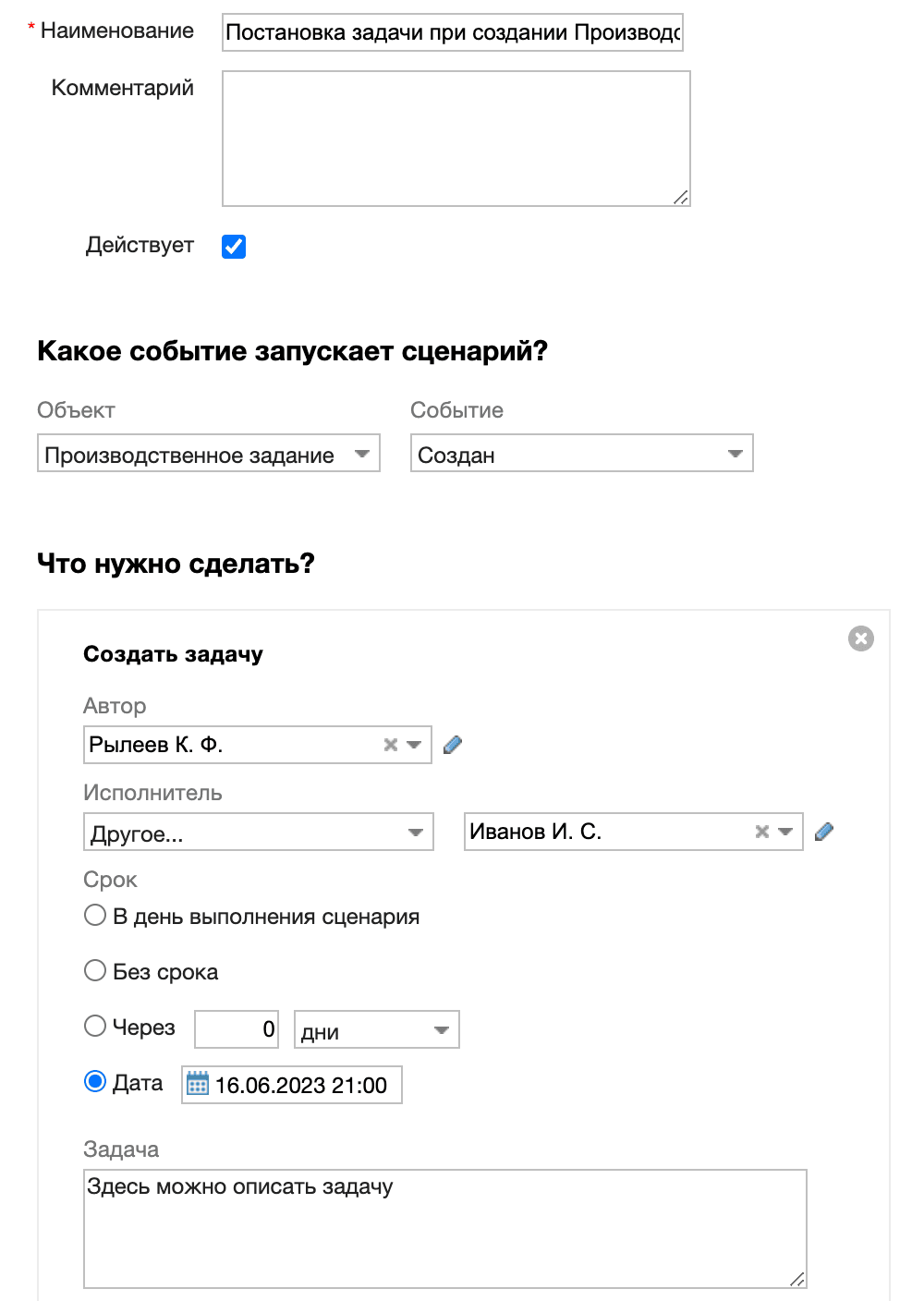Select the Без срока deadline option
This screenshot has width=924, height=1301.
click(95, 970)
